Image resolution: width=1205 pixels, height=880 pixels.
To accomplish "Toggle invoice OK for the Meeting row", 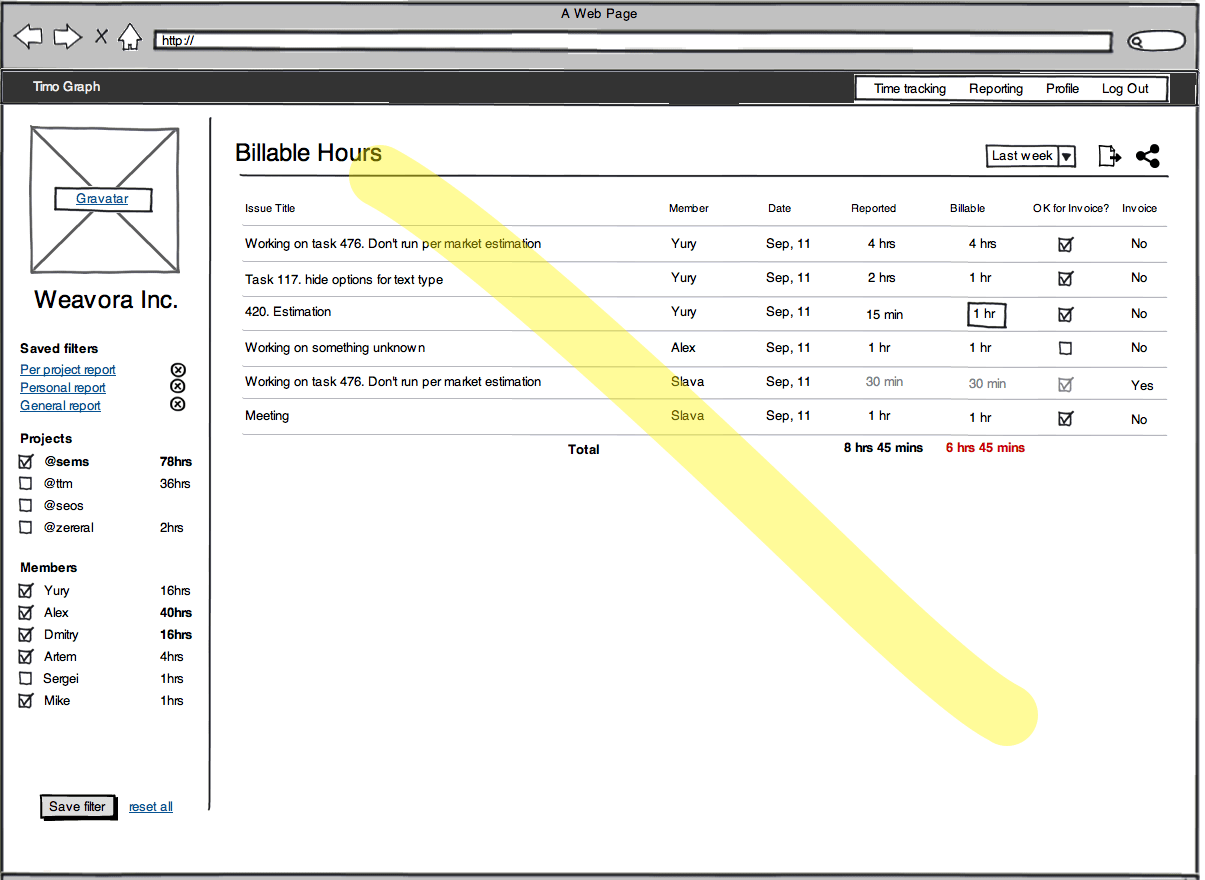I will [x=1066, y=419].
